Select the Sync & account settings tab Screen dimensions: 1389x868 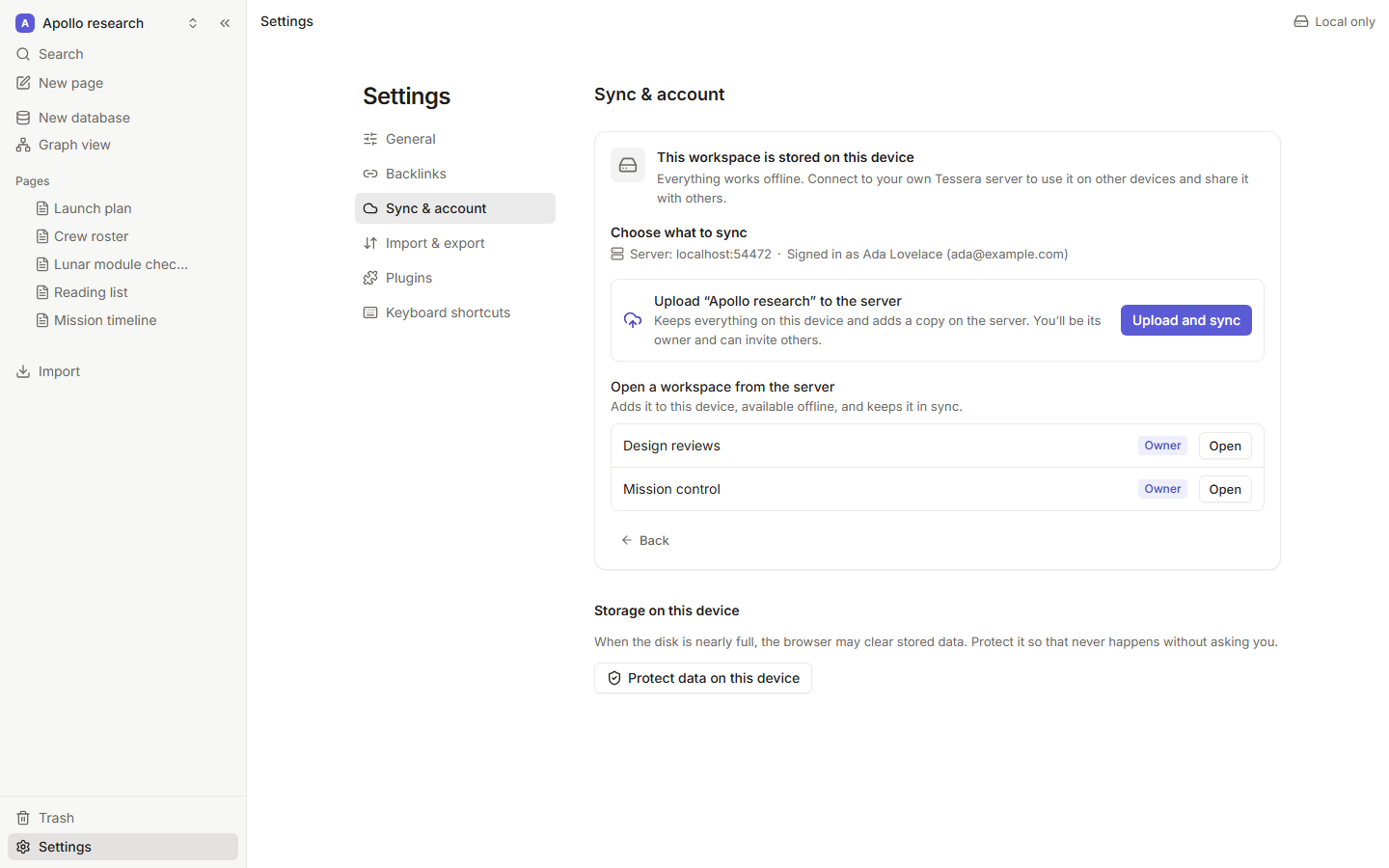[x=455, y=208]
